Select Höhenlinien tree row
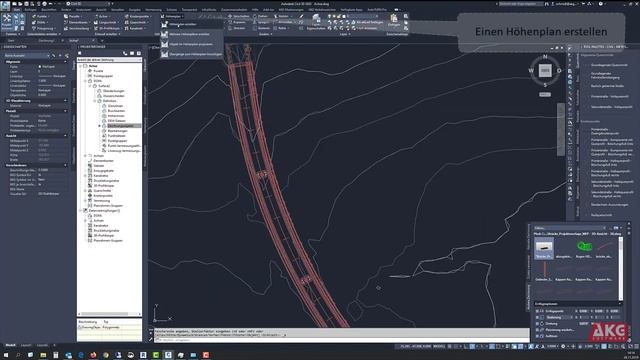 (116, 116)
